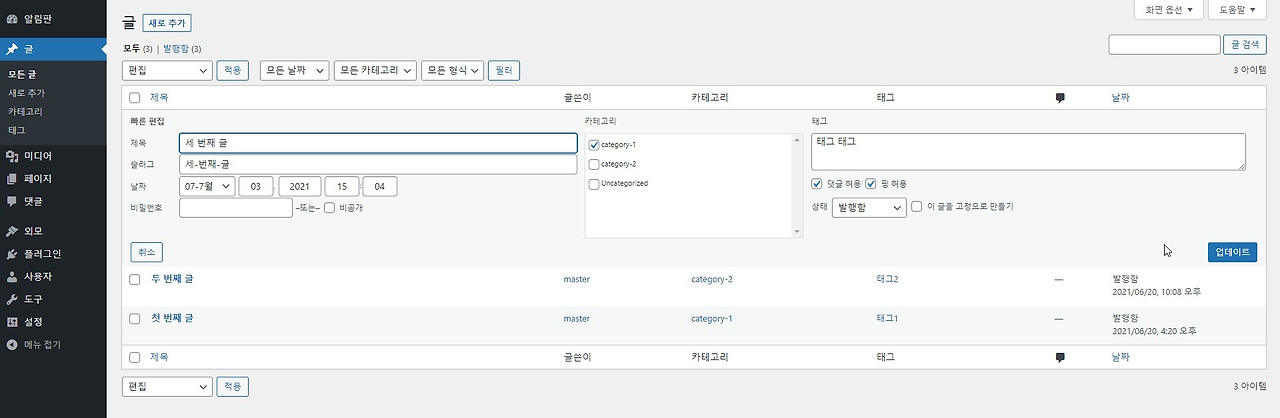Screen dimensions: 1280x418
Task: Sort by 제목 column header
Action: pyautogui.click(x=159, y=98)
